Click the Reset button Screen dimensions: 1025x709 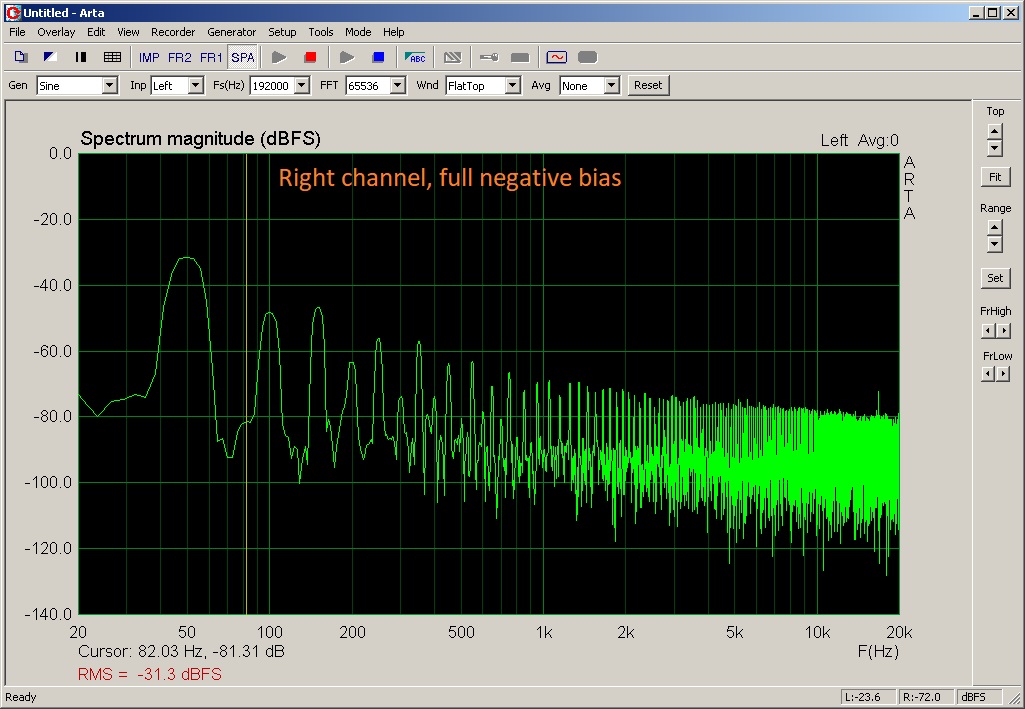pyautogui.click(x=648, y=85)
